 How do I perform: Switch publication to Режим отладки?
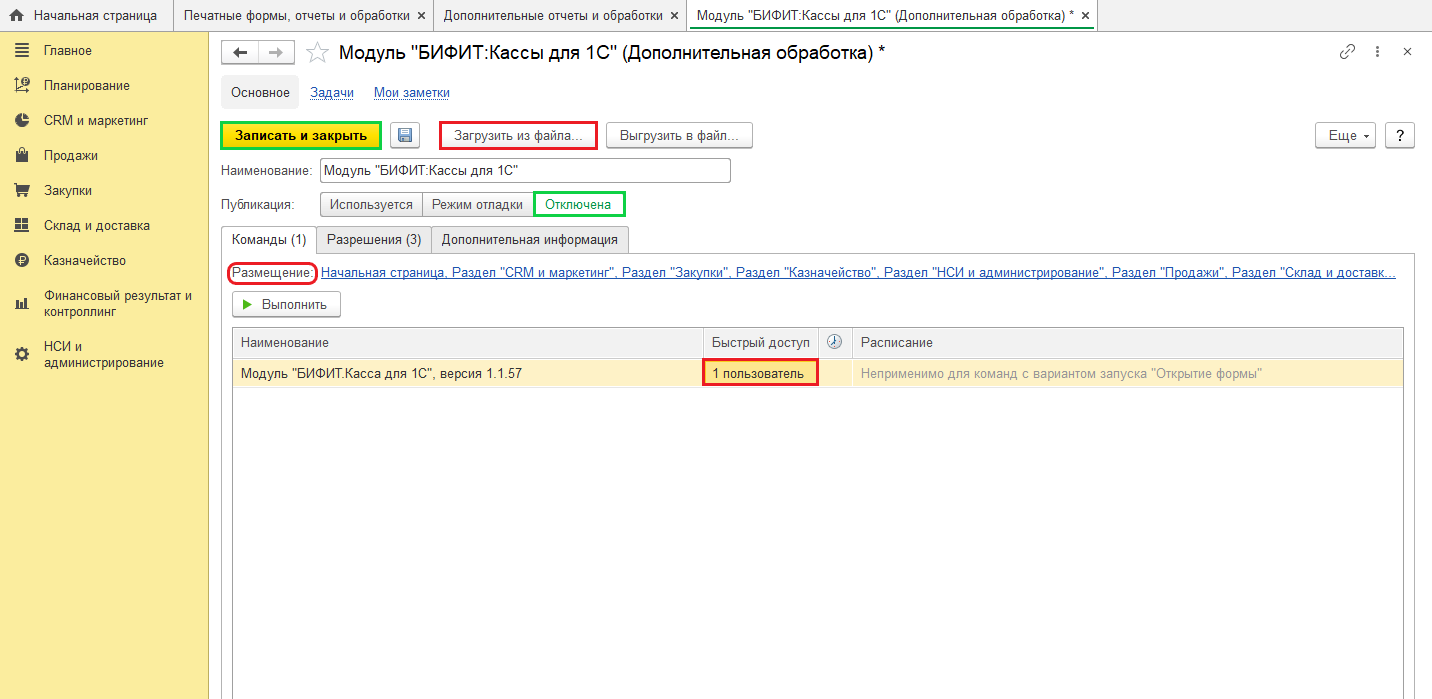click(x=477, y=205)
